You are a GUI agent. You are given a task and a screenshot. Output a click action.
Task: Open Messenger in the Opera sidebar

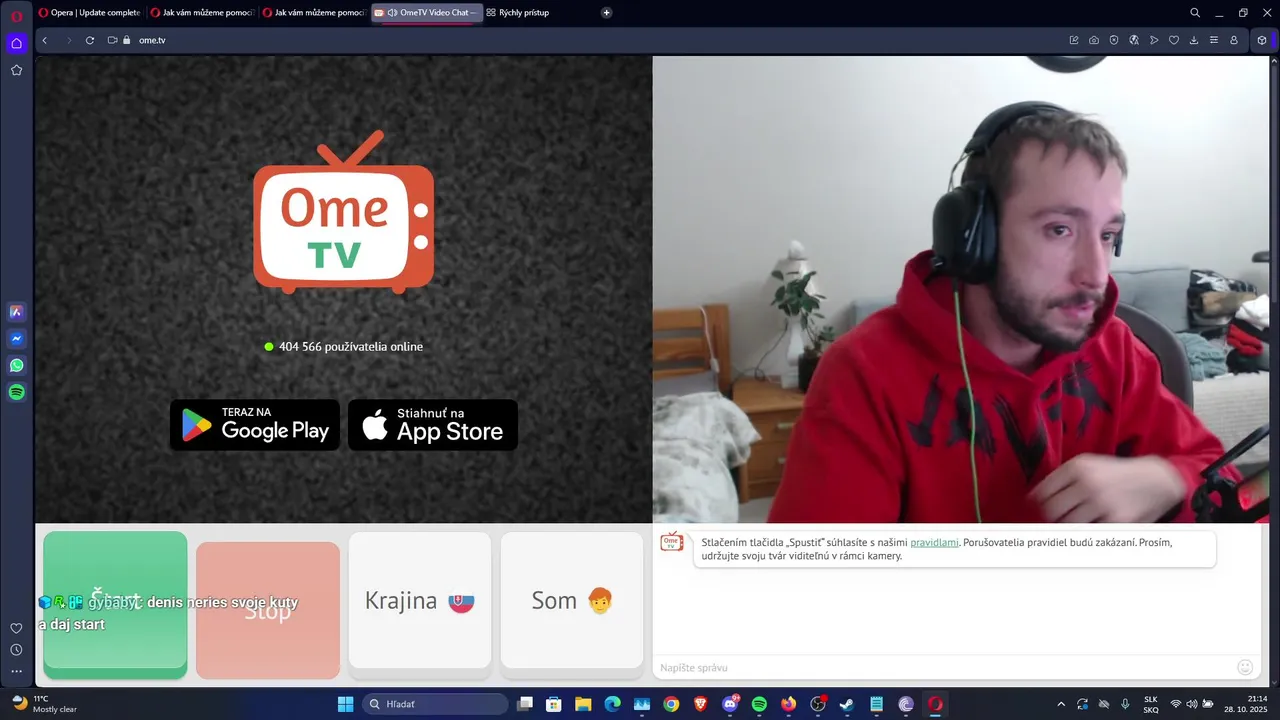16,339
